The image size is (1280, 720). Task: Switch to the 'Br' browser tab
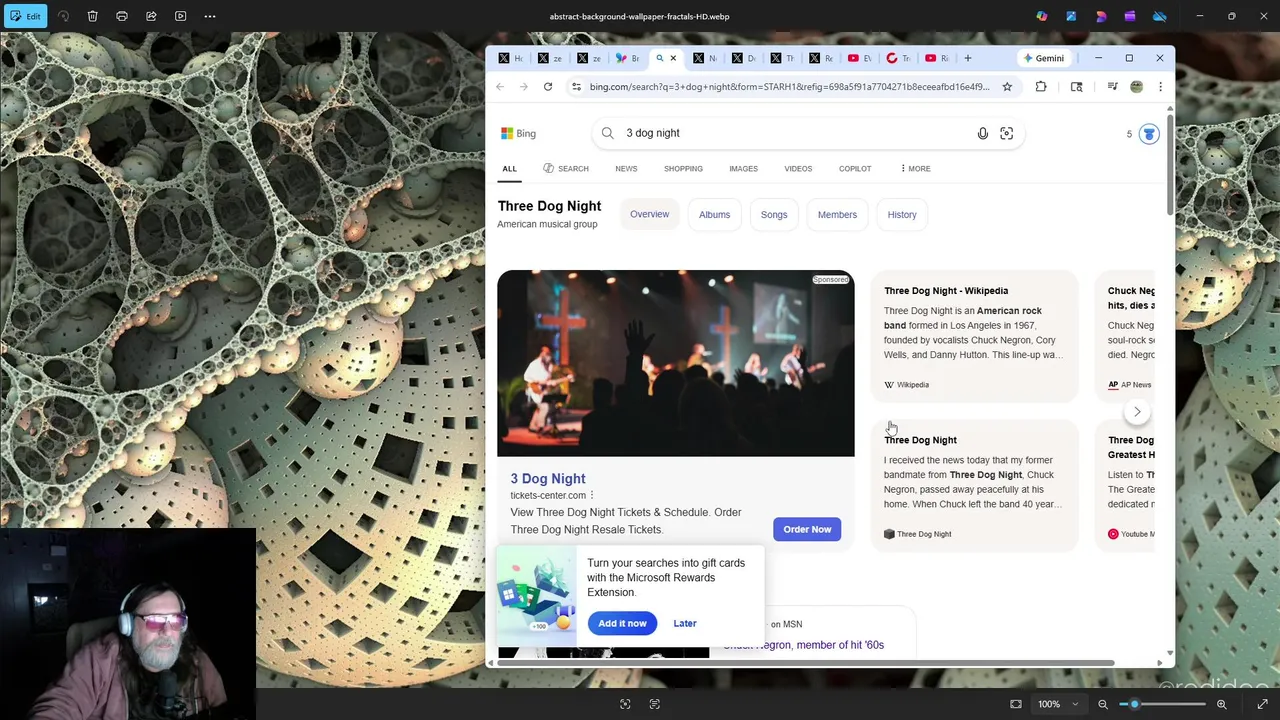click(628, 58)
